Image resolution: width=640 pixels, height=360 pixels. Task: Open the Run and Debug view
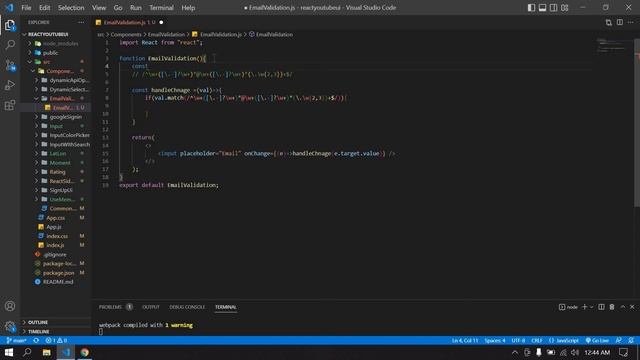pos(10,85)
